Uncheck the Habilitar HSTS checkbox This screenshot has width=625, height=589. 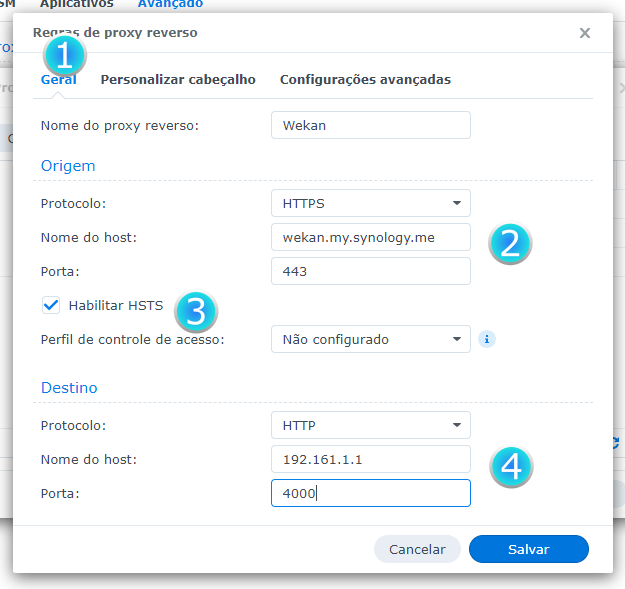tap(51, 305)
